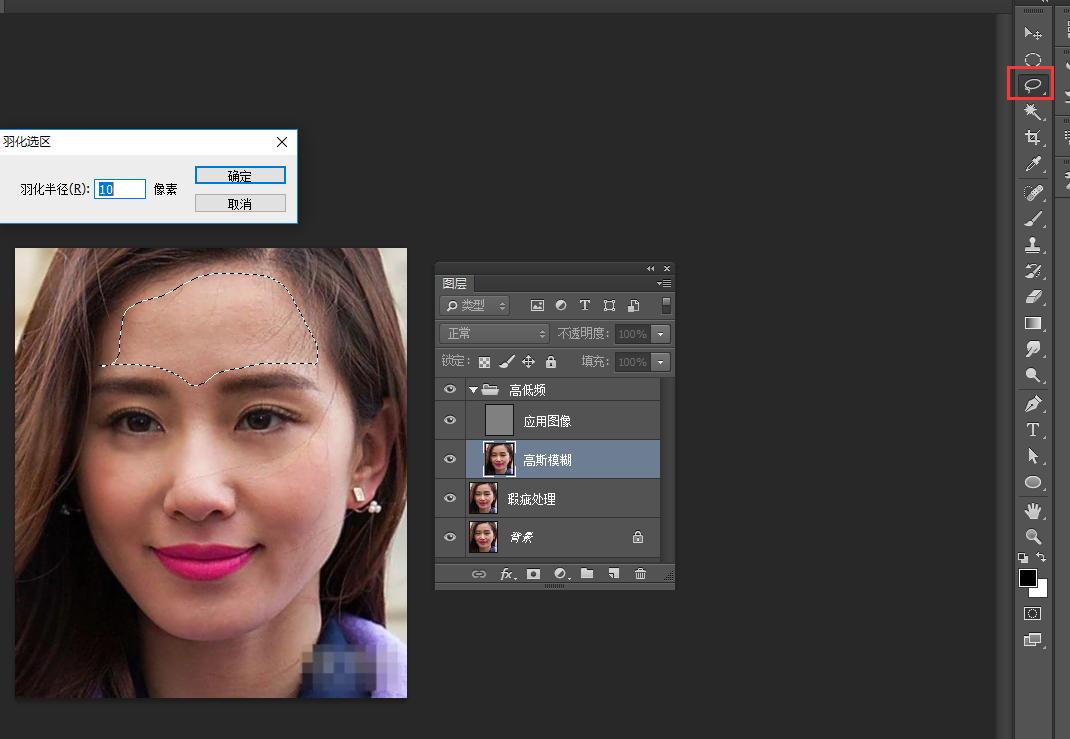Cancel feather dialog with 取消

click(240, 203)
